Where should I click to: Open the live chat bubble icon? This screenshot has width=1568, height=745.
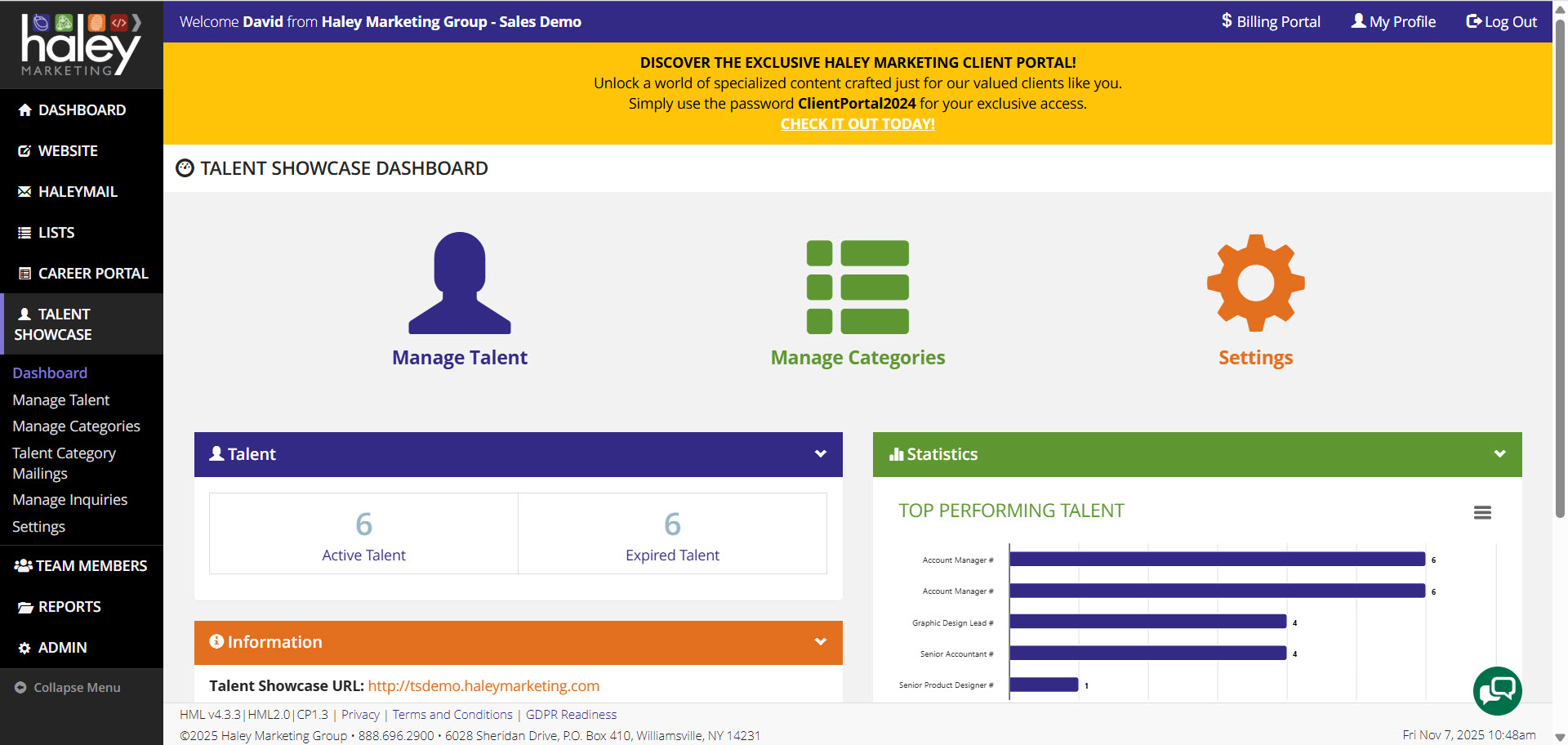(x=1497, y=691)
